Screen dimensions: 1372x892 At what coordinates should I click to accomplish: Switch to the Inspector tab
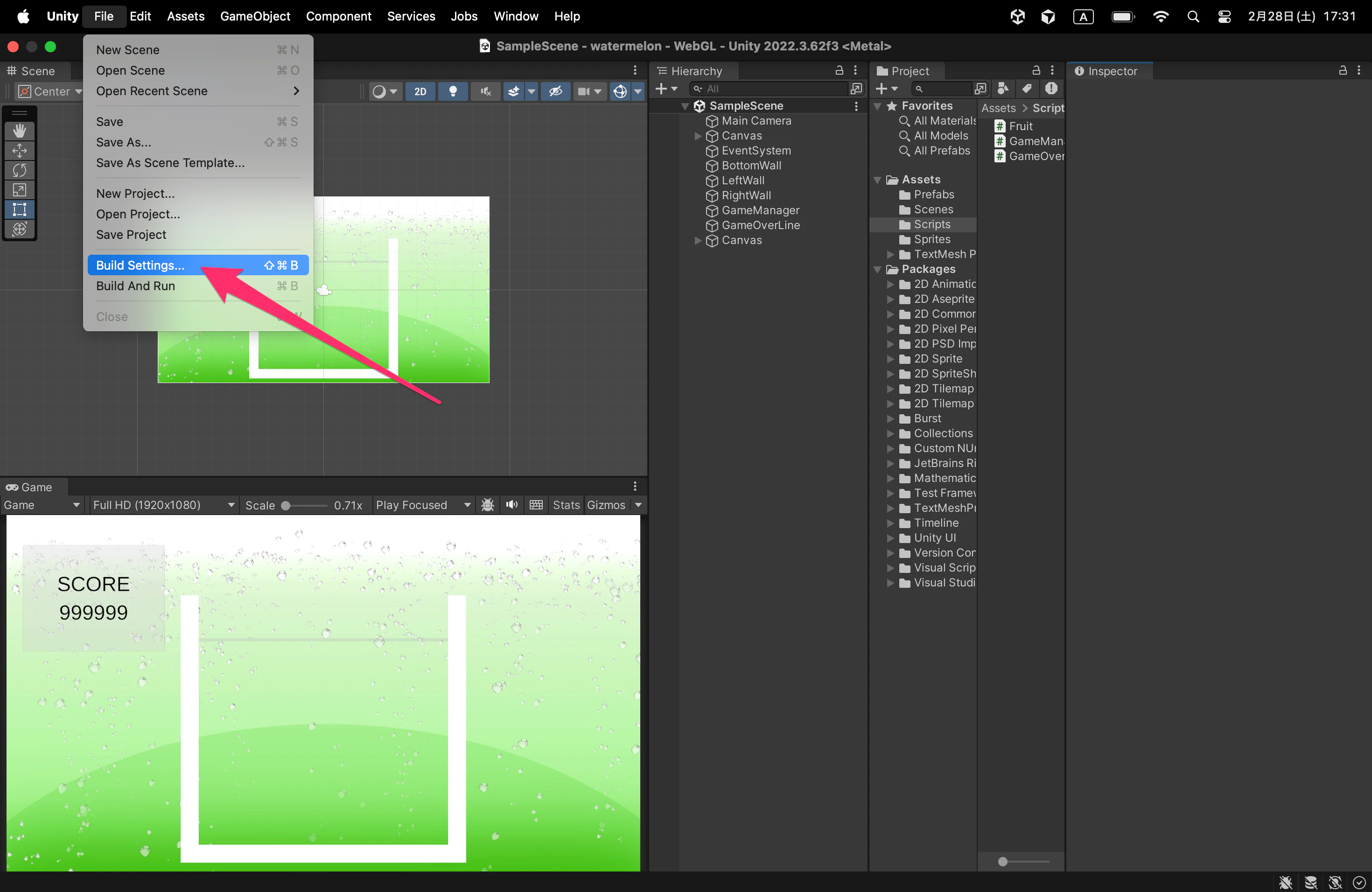pos(1110,71)
